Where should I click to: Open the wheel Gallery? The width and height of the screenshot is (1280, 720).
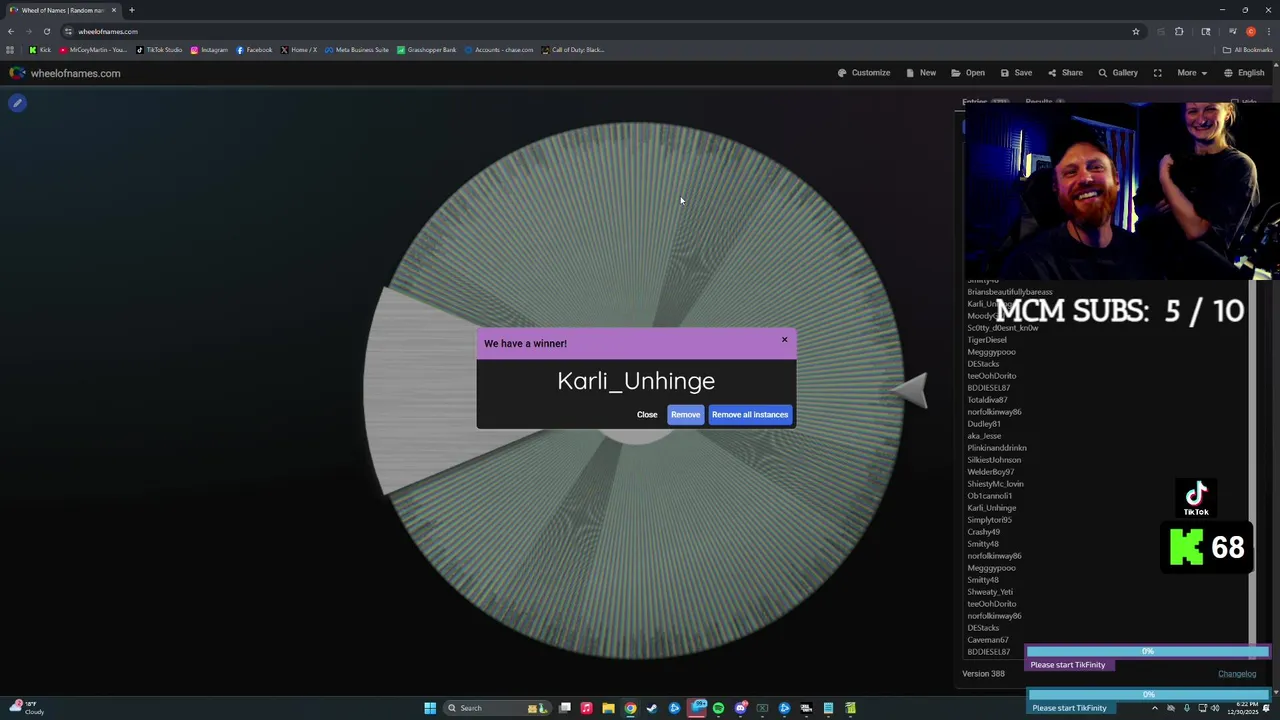click(1118, 73)
